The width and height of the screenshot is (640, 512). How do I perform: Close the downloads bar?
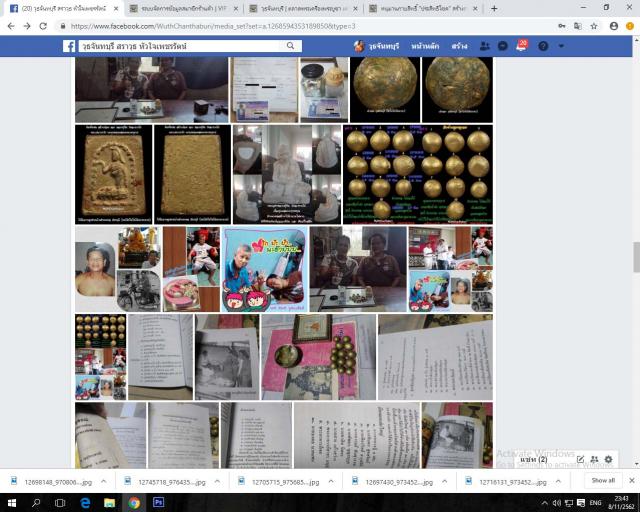click(631, 481)
